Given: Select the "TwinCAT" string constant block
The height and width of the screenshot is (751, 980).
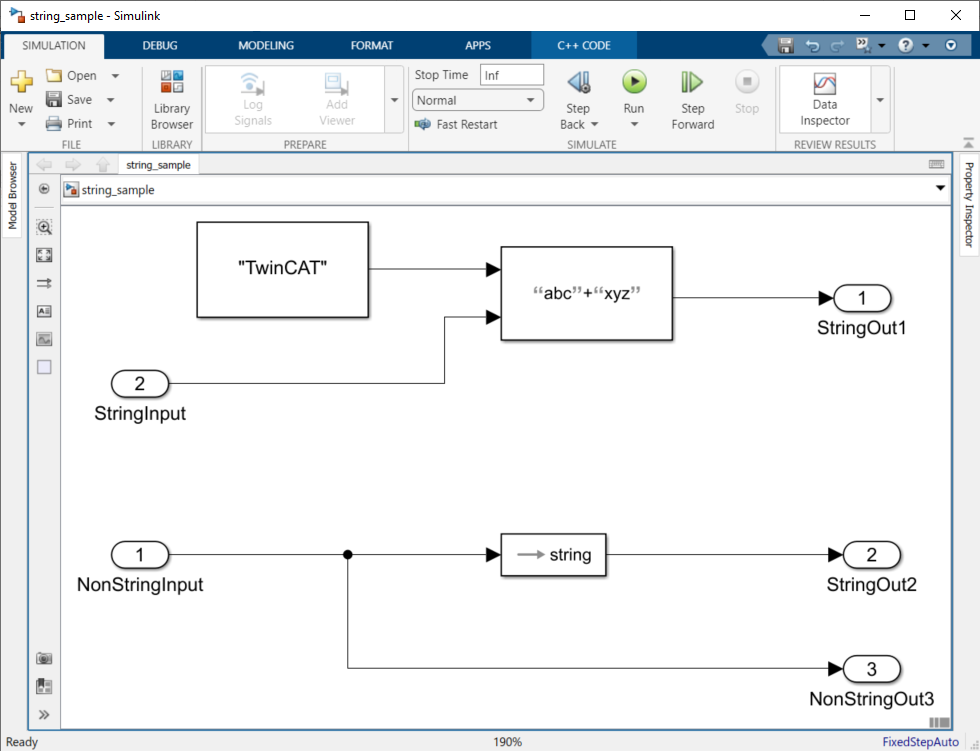Looking at the screenshot, I should 282,269.
